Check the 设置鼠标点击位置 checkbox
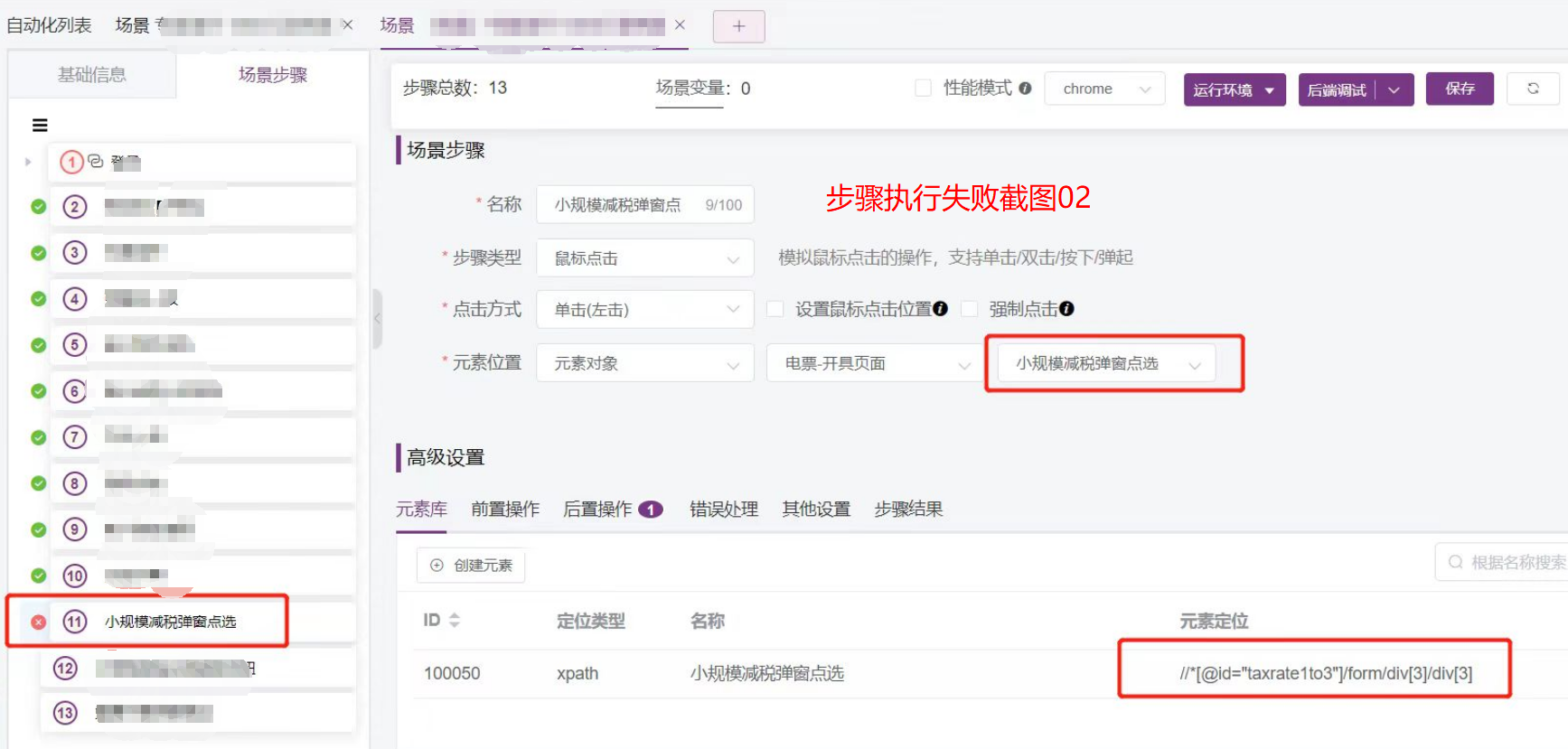 tap(775, 309)
